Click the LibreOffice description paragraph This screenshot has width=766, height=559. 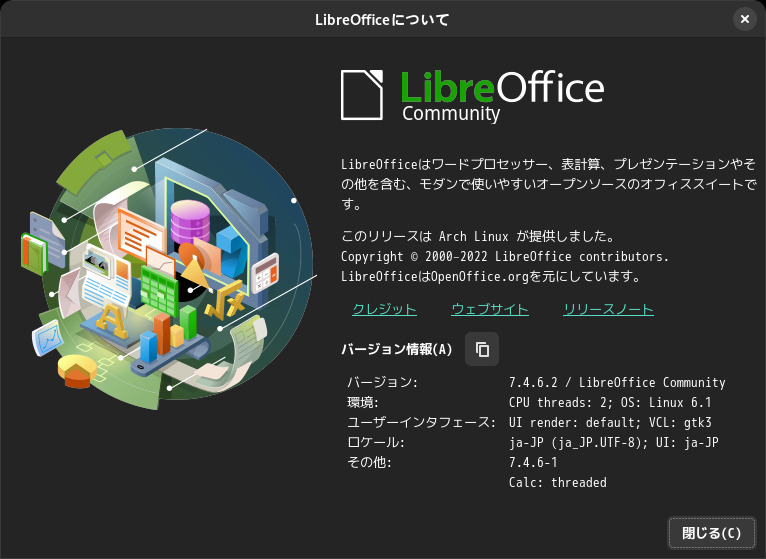pyautogui.click(x=549, y=184)
